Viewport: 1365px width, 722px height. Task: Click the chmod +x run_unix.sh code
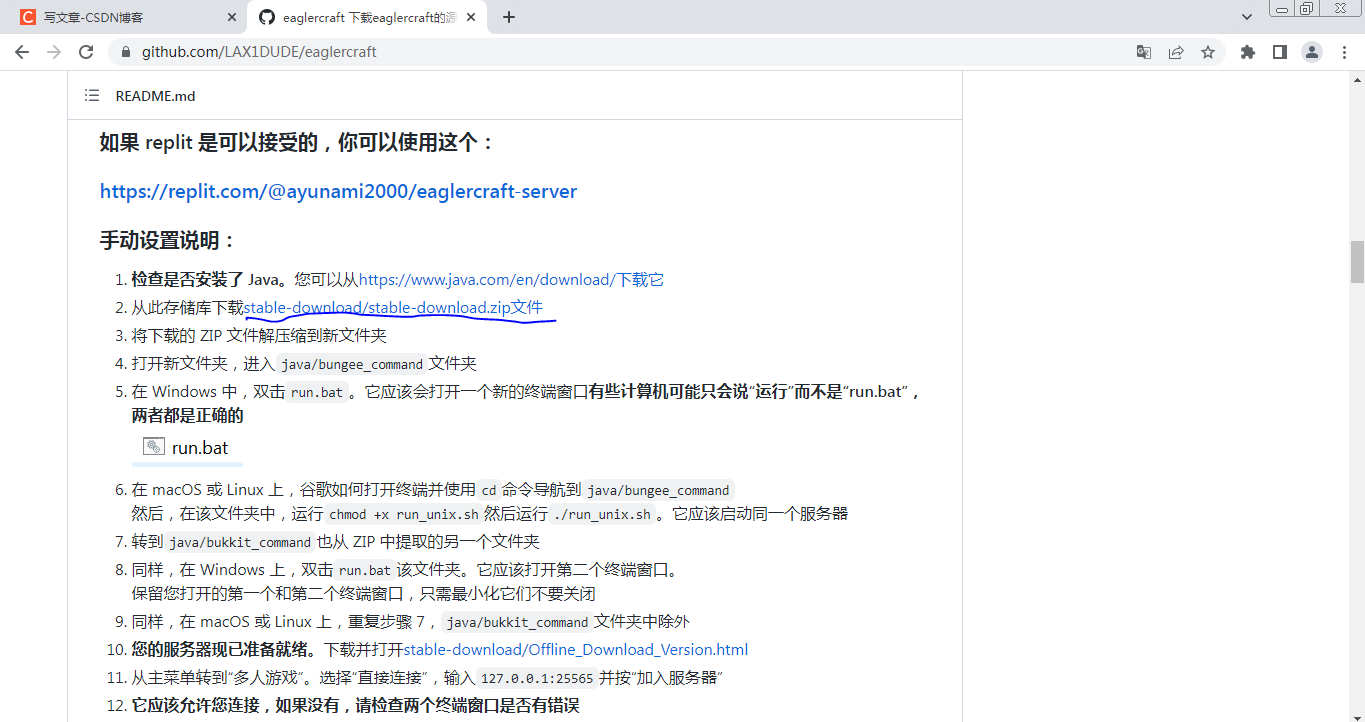click(404, 515)
